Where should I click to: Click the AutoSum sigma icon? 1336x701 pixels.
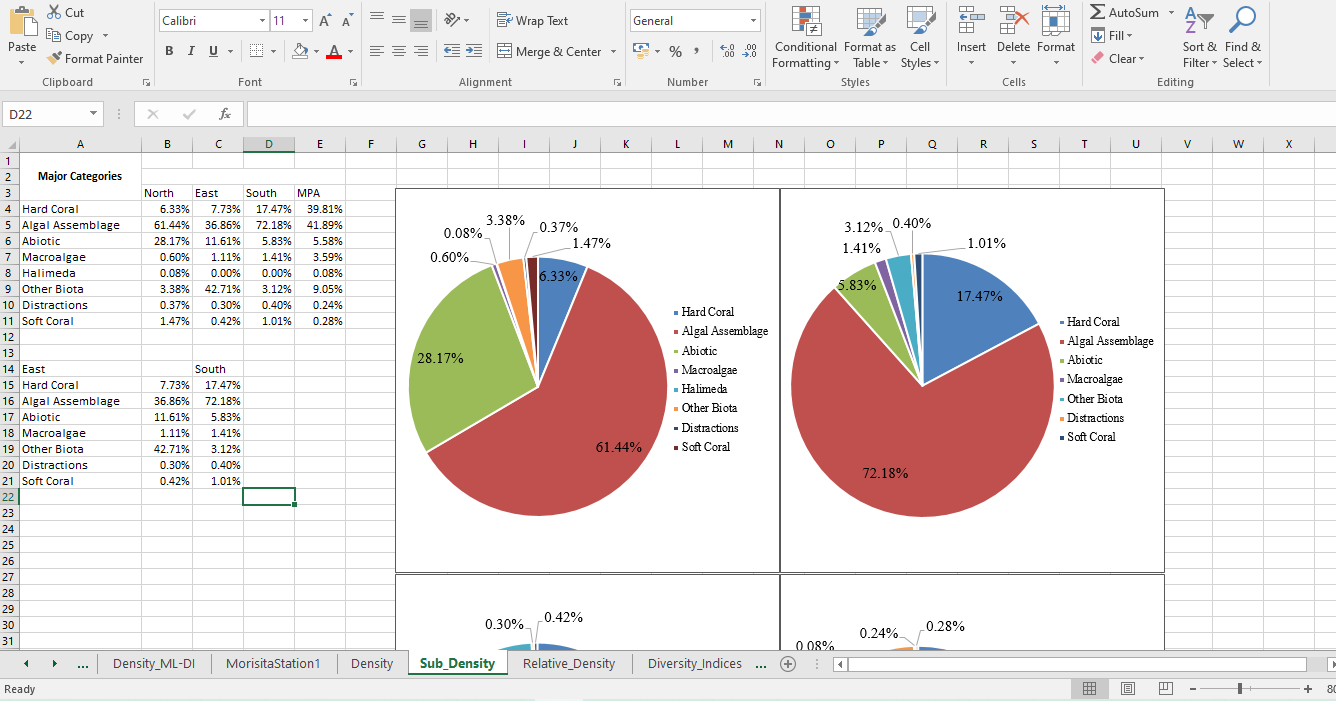[1098, 12]
